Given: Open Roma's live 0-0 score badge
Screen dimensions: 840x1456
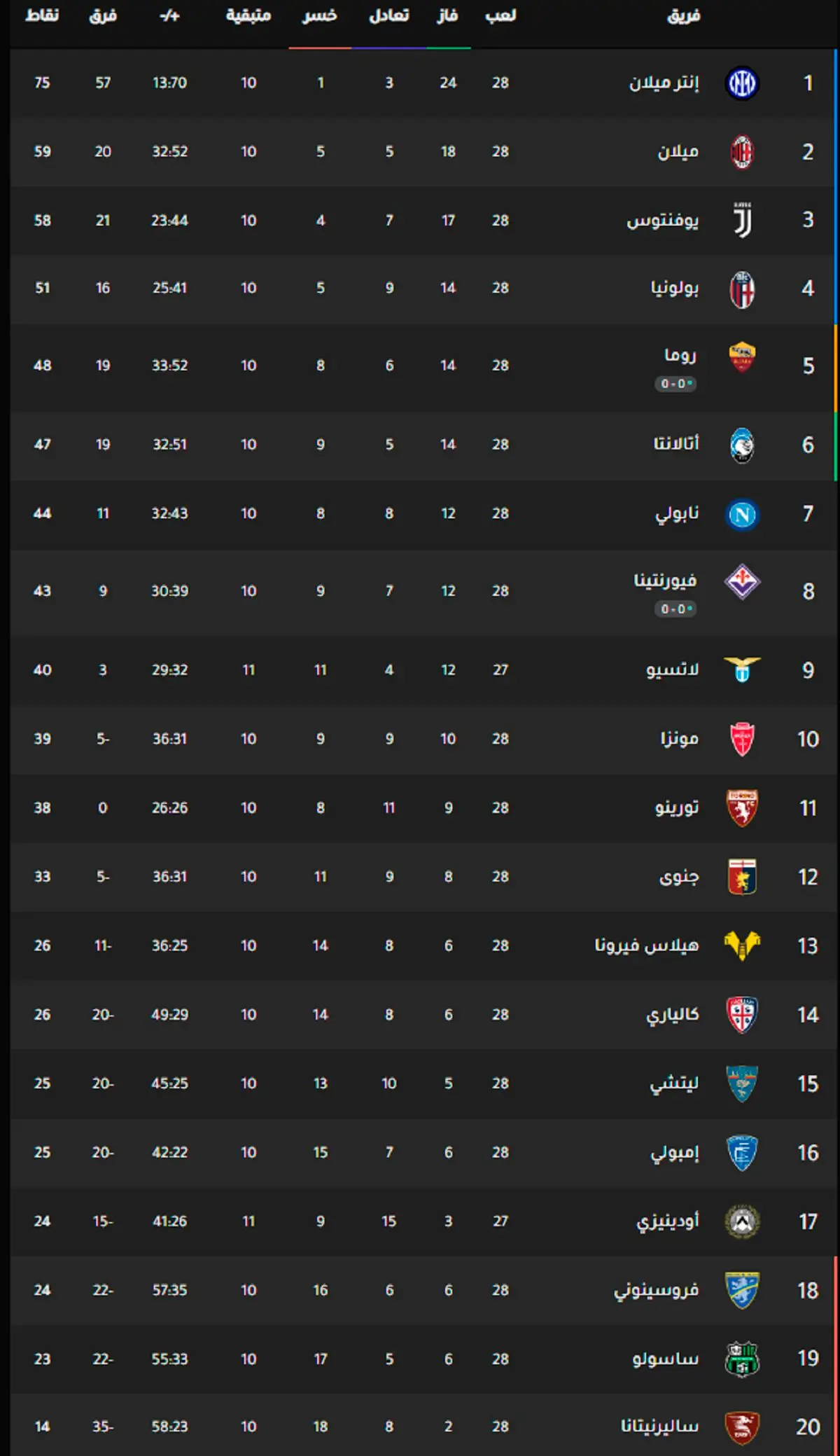Looking at the screenshot, I should pos(675,384).
